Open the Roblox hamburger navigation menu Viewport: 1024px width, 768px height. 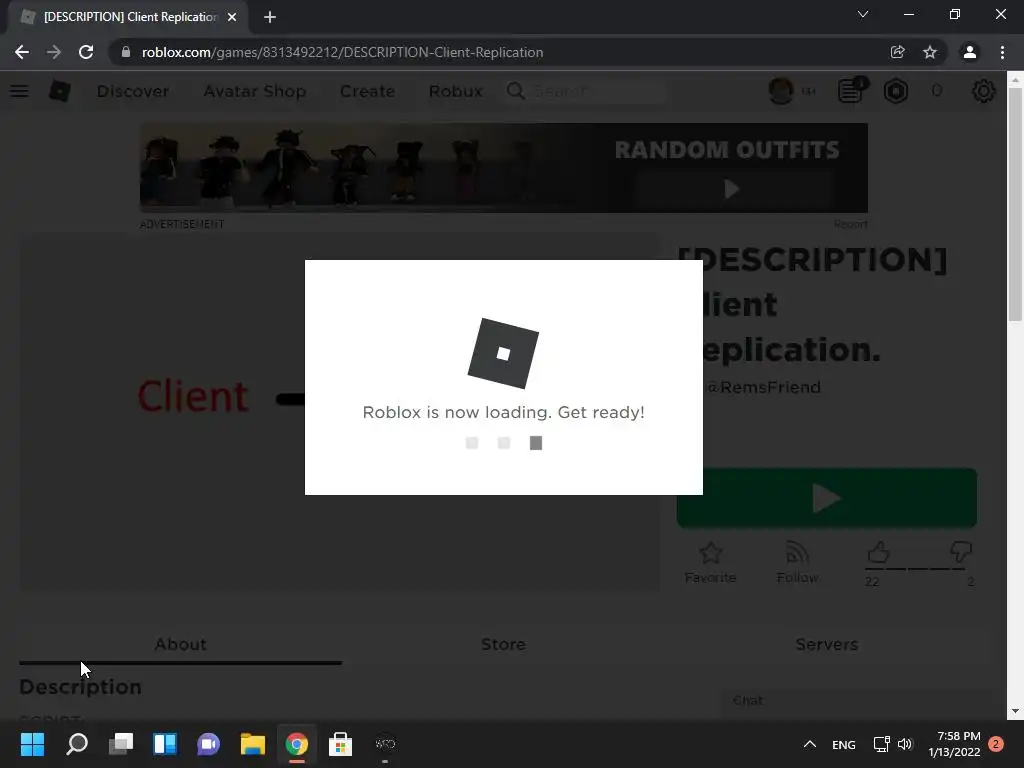[19, 91]
